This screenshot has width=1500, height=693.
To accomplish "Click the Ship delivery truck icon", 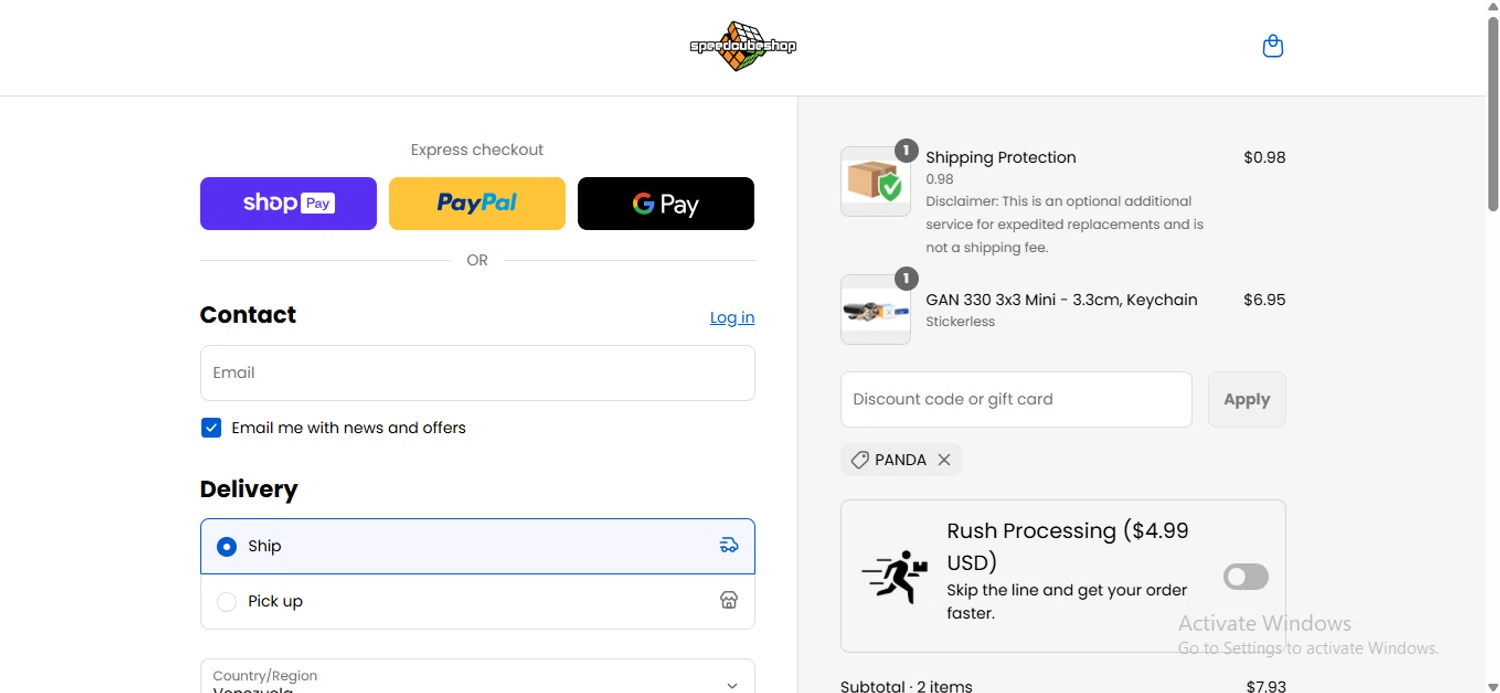I will click(x=729, y=545).
